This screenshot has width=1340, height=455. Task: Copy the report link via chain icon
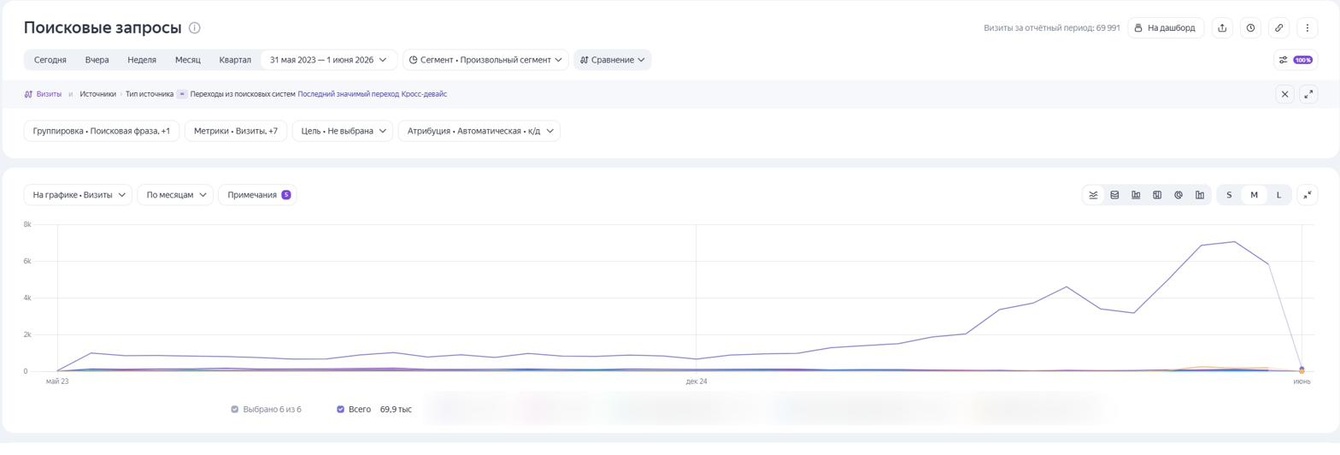point(1279,28)
